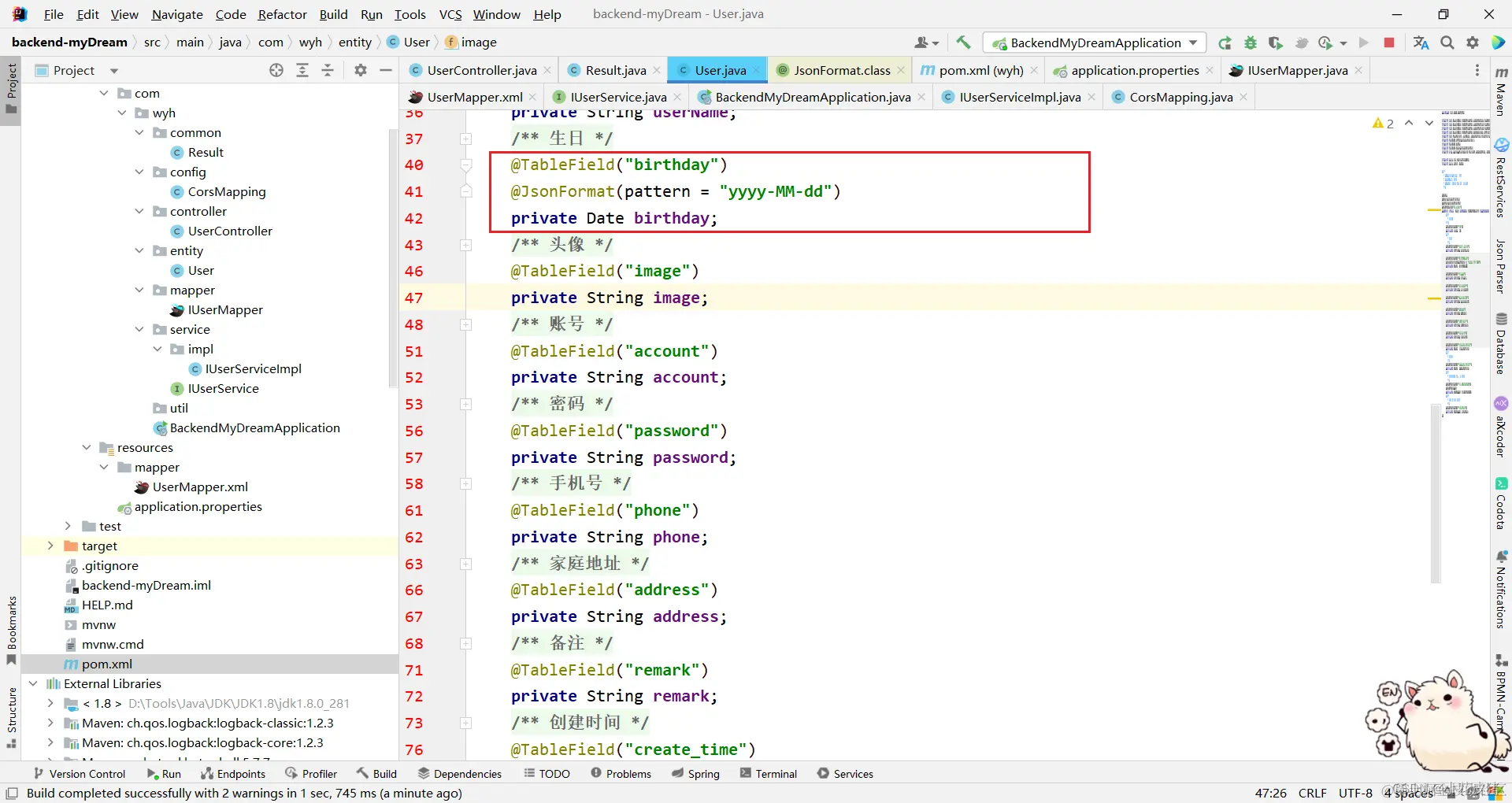Open the Translate icon in the toolbar
The height and width of the screenshot is (803, 1512).
(x=1421, y=43)
